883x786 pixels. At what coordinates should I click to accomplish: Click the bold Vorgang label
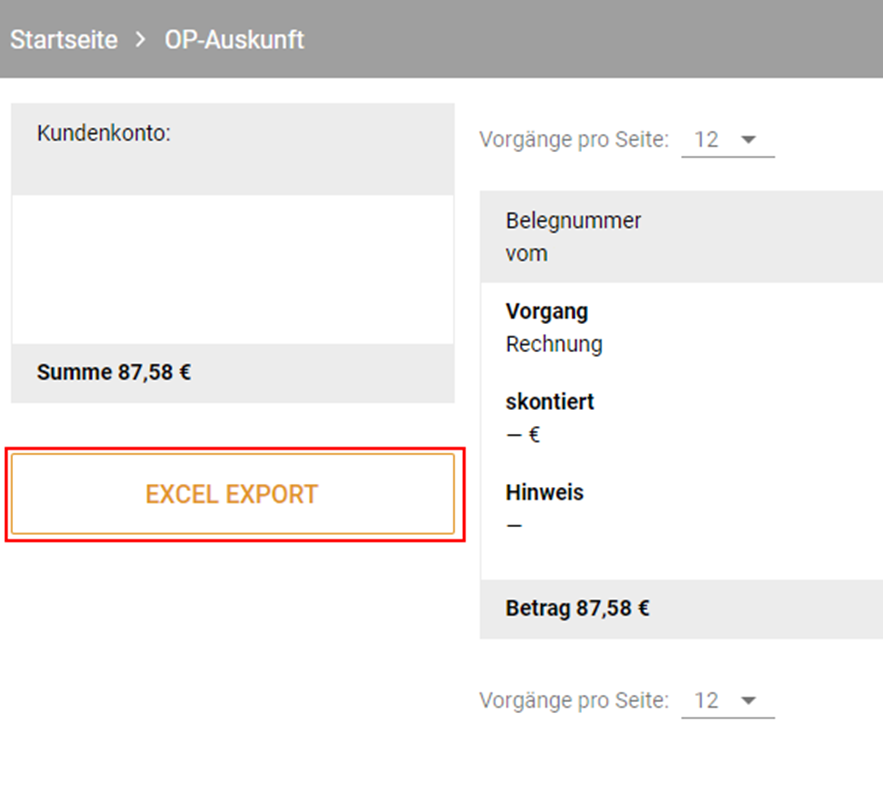tap(546, 311)
